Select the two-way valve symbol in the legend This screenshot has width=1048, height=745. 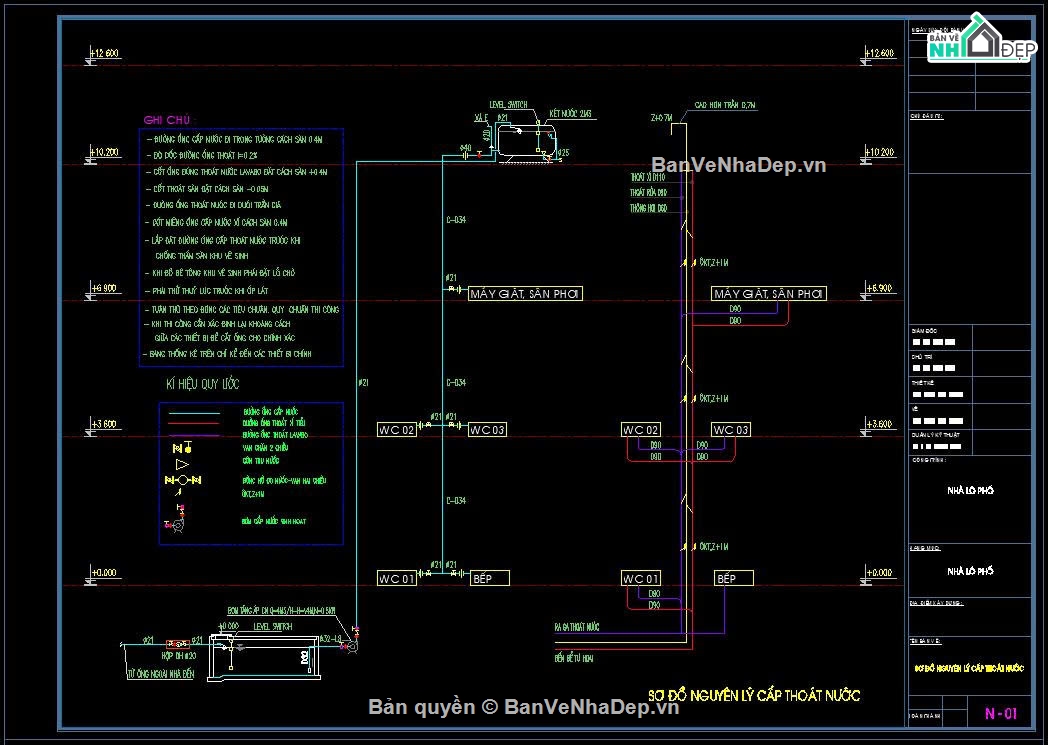[181, 448]
